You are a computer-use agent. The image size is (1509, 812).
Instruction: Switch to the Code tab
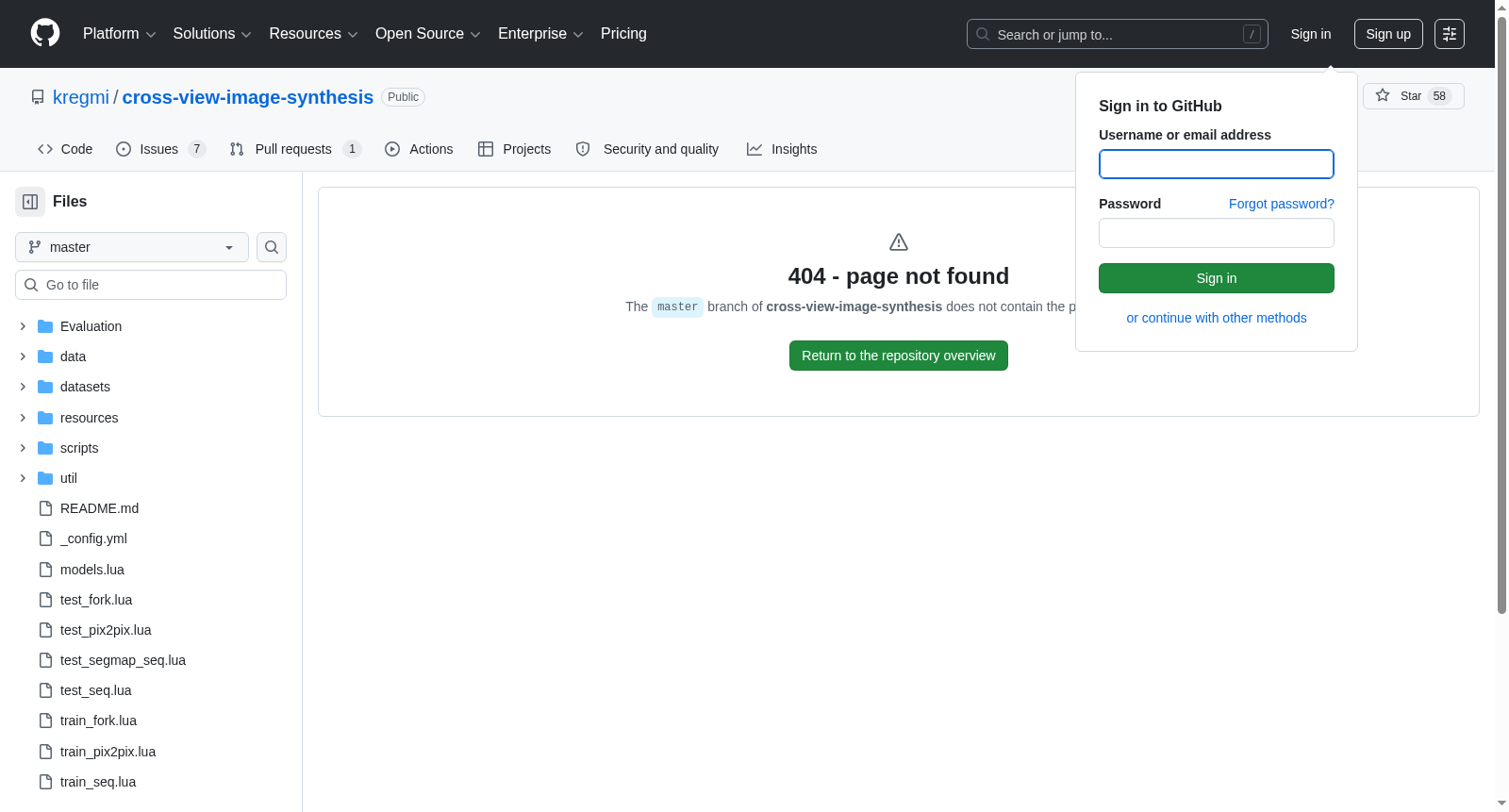click(x=65, y=149)
